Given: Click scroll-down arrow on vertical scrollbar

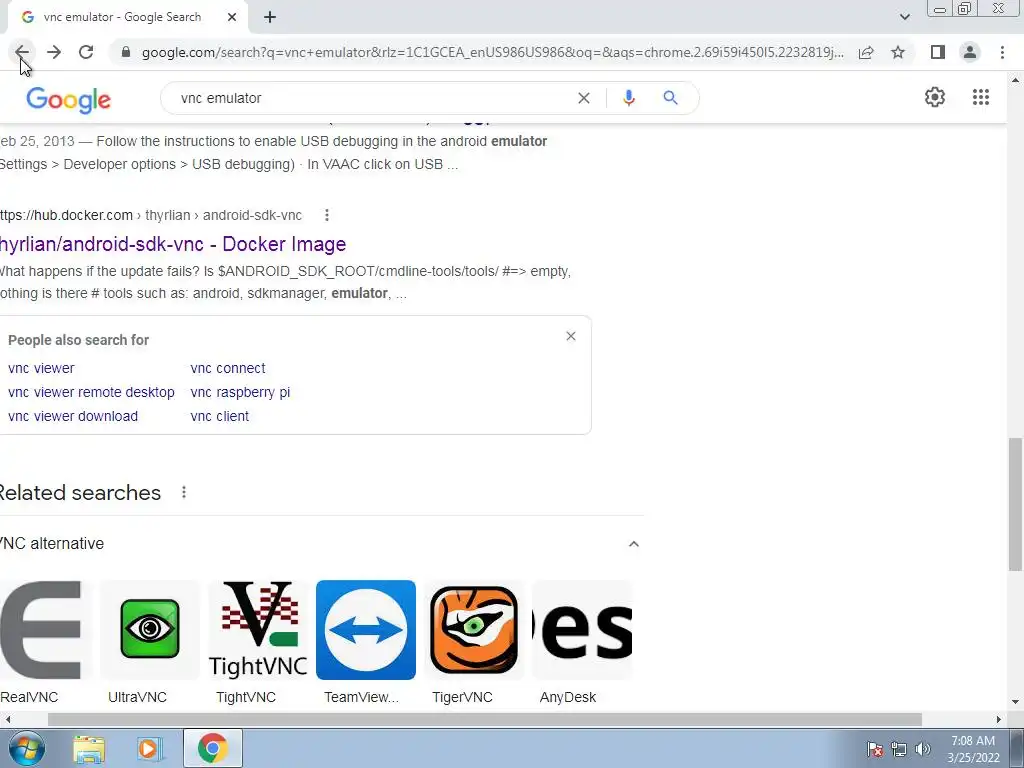Looking at the screenshot, I should (1015, 703).
